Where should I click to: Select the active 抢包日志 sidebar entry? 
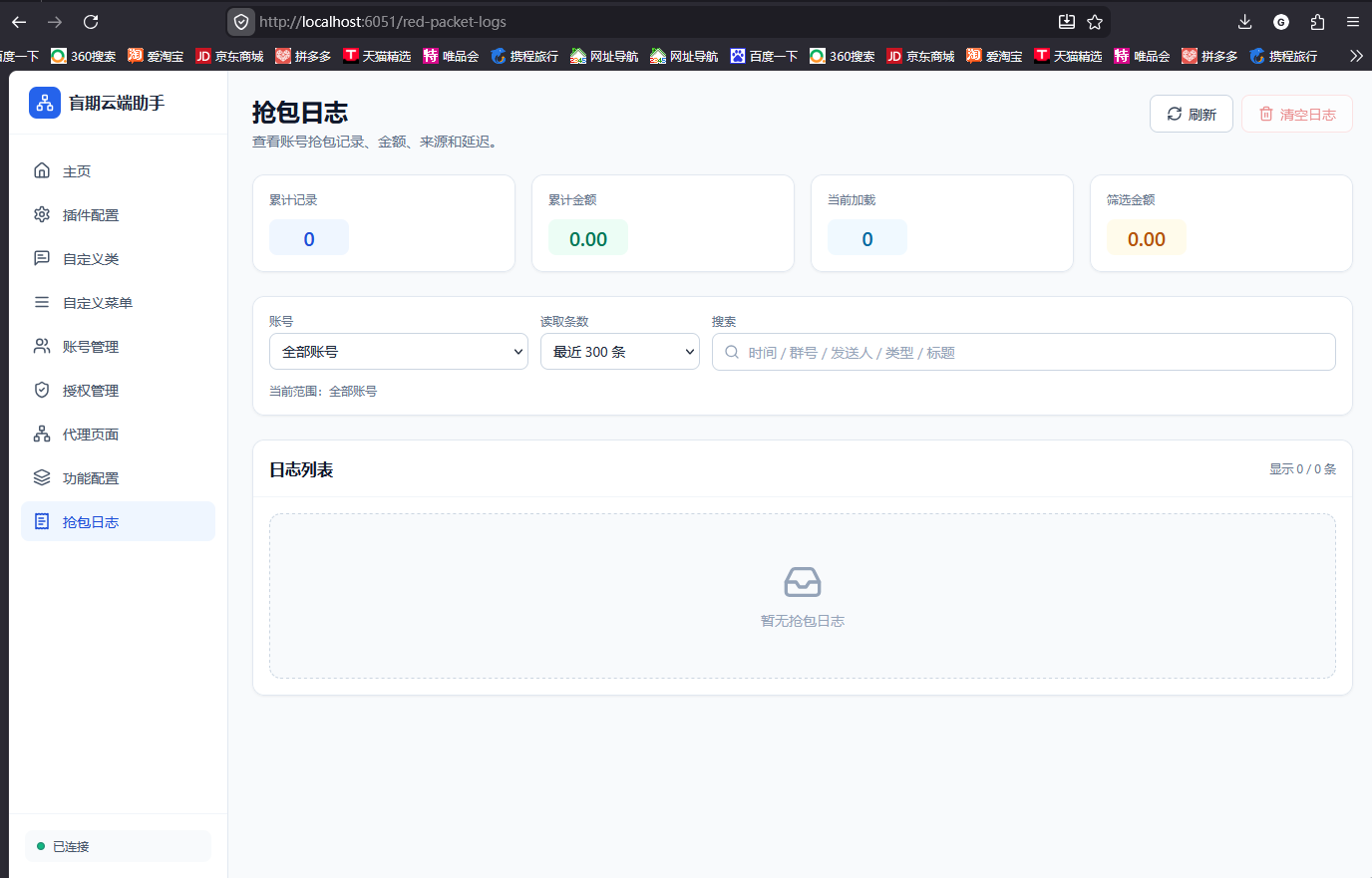[x=118, y=521]
